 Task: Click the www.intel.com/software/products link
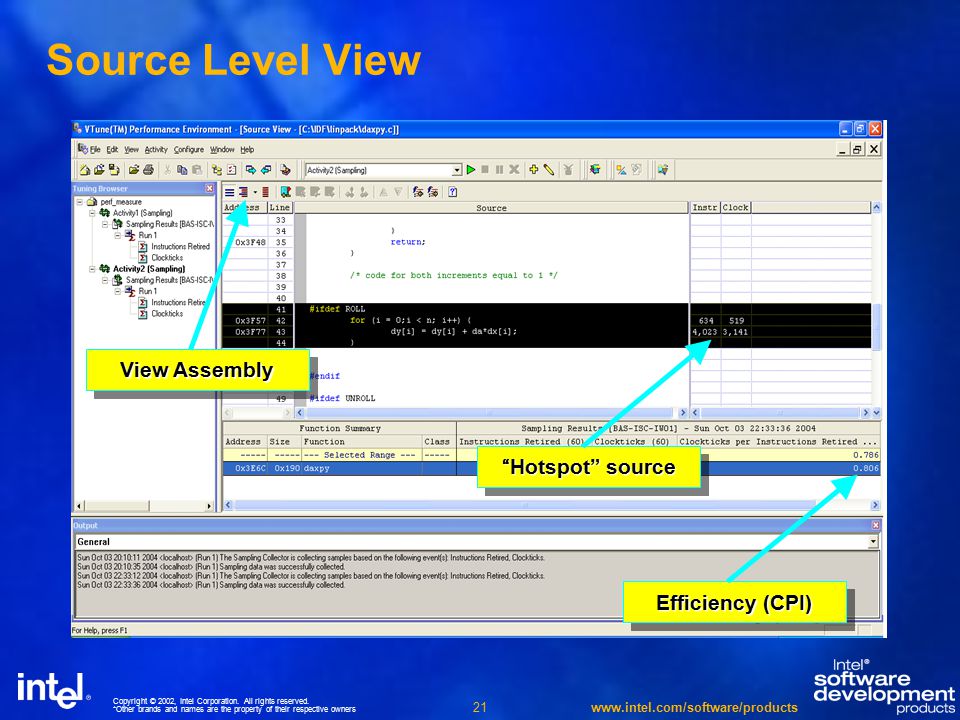(x=694, y=708)
